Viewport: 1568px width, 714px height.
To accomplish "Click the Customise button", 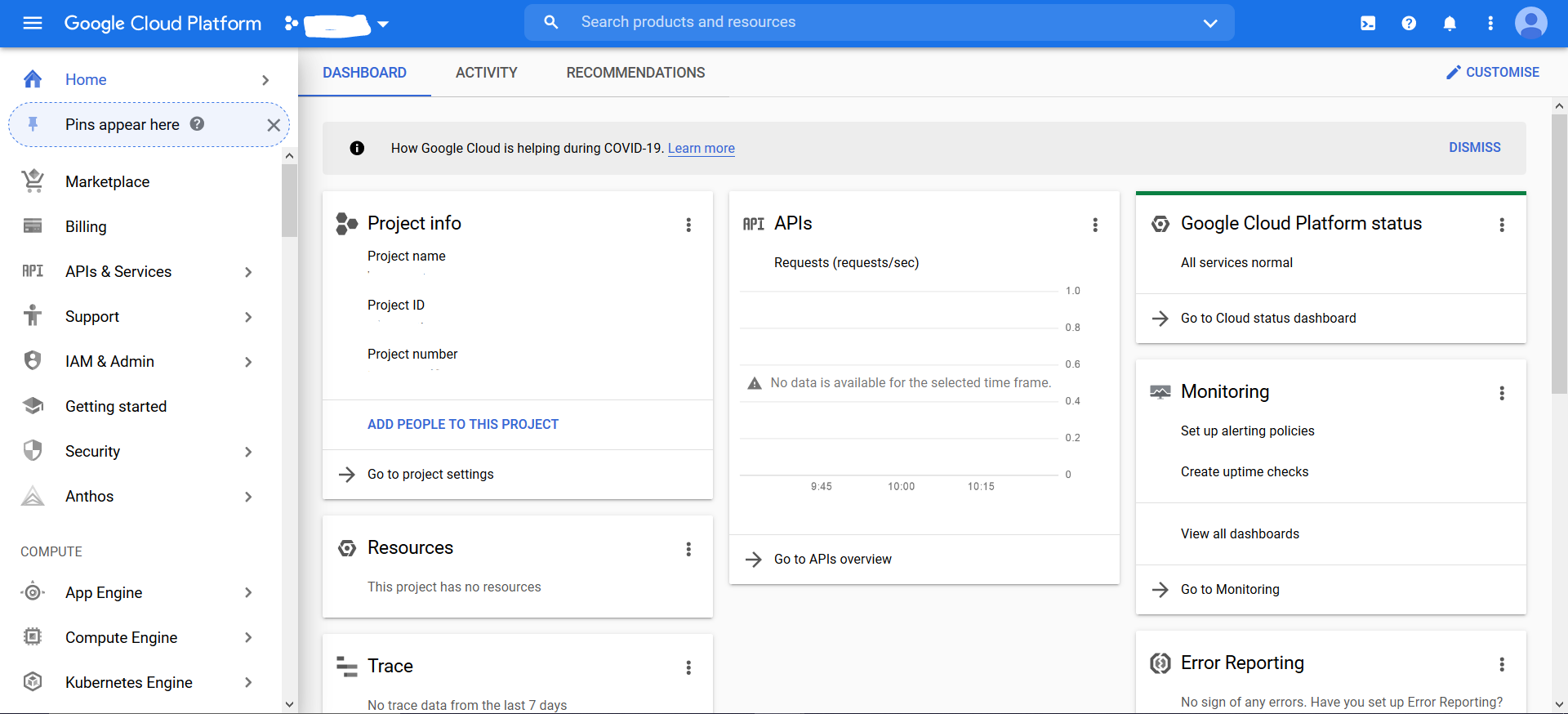I will [1492, 72].
